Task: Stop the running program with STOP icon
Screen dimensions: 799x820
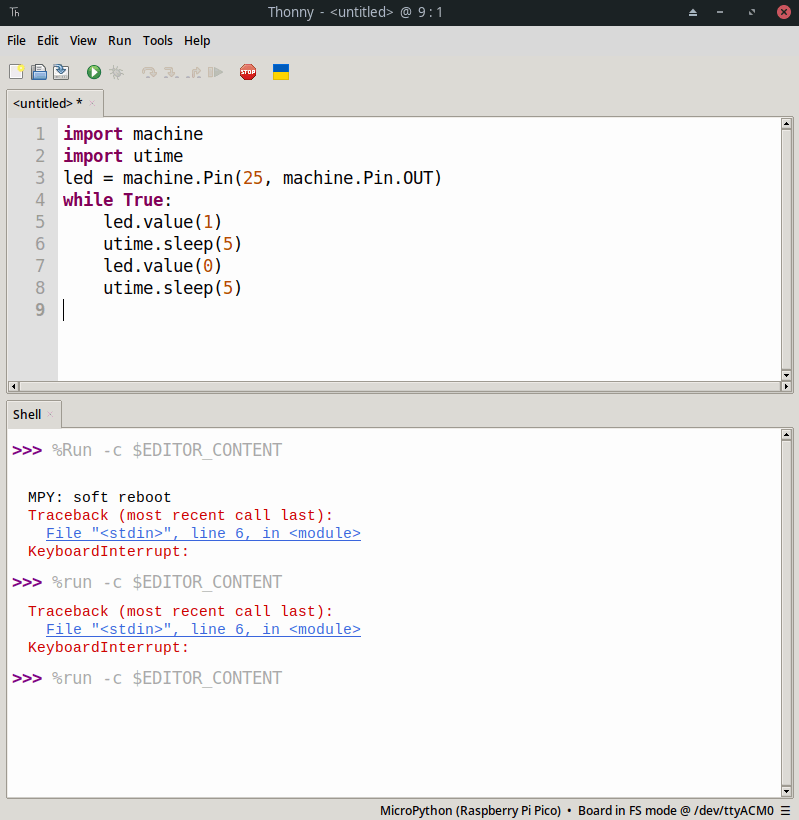Action: click(248, 72)
